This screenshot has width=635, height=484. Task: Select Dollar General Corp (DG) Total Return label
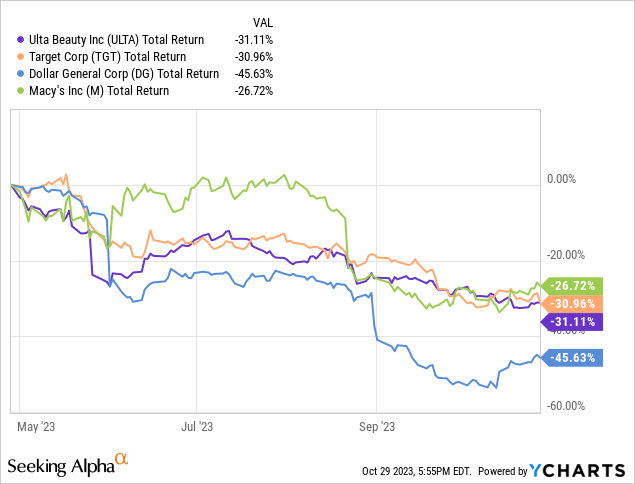118,73
